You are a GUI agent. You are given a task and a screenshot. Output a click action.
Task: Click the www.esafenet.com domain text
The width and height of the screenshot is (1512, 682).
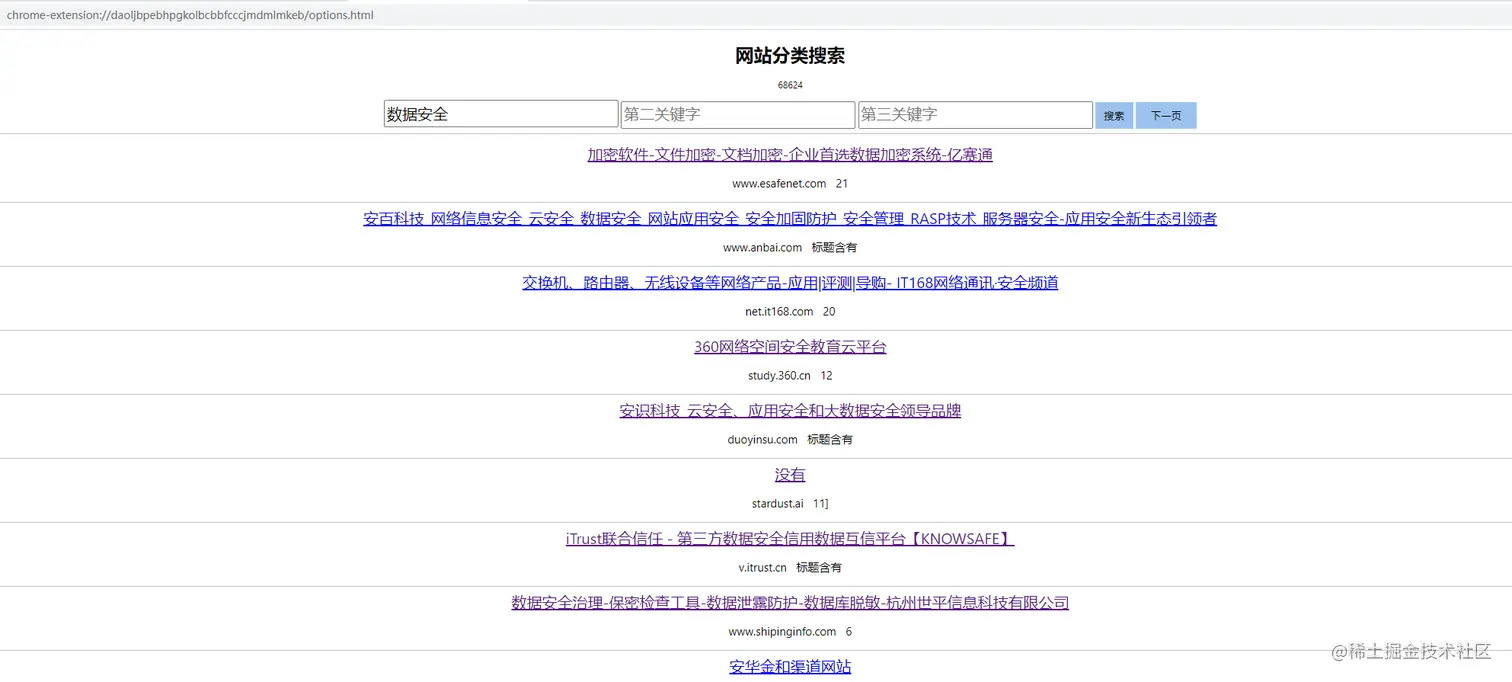tap(779, 184)
